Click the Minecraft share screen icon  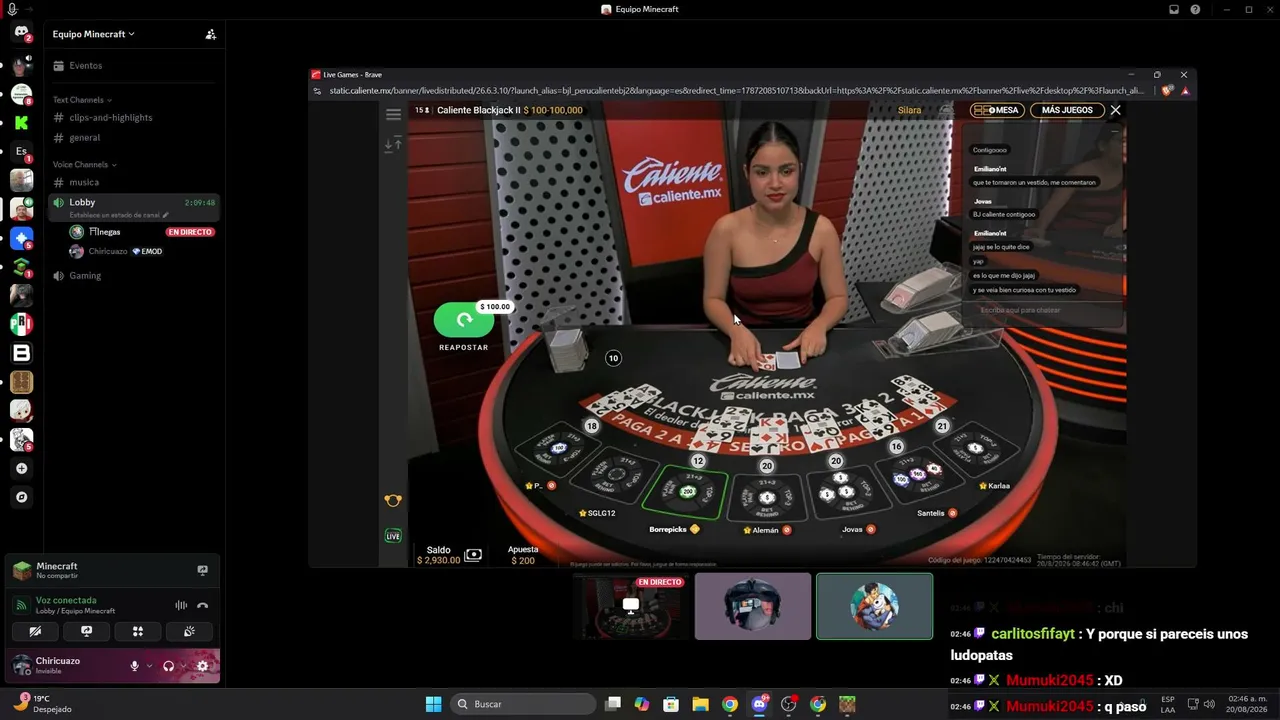pyautogui.click(x=202, y=570)
